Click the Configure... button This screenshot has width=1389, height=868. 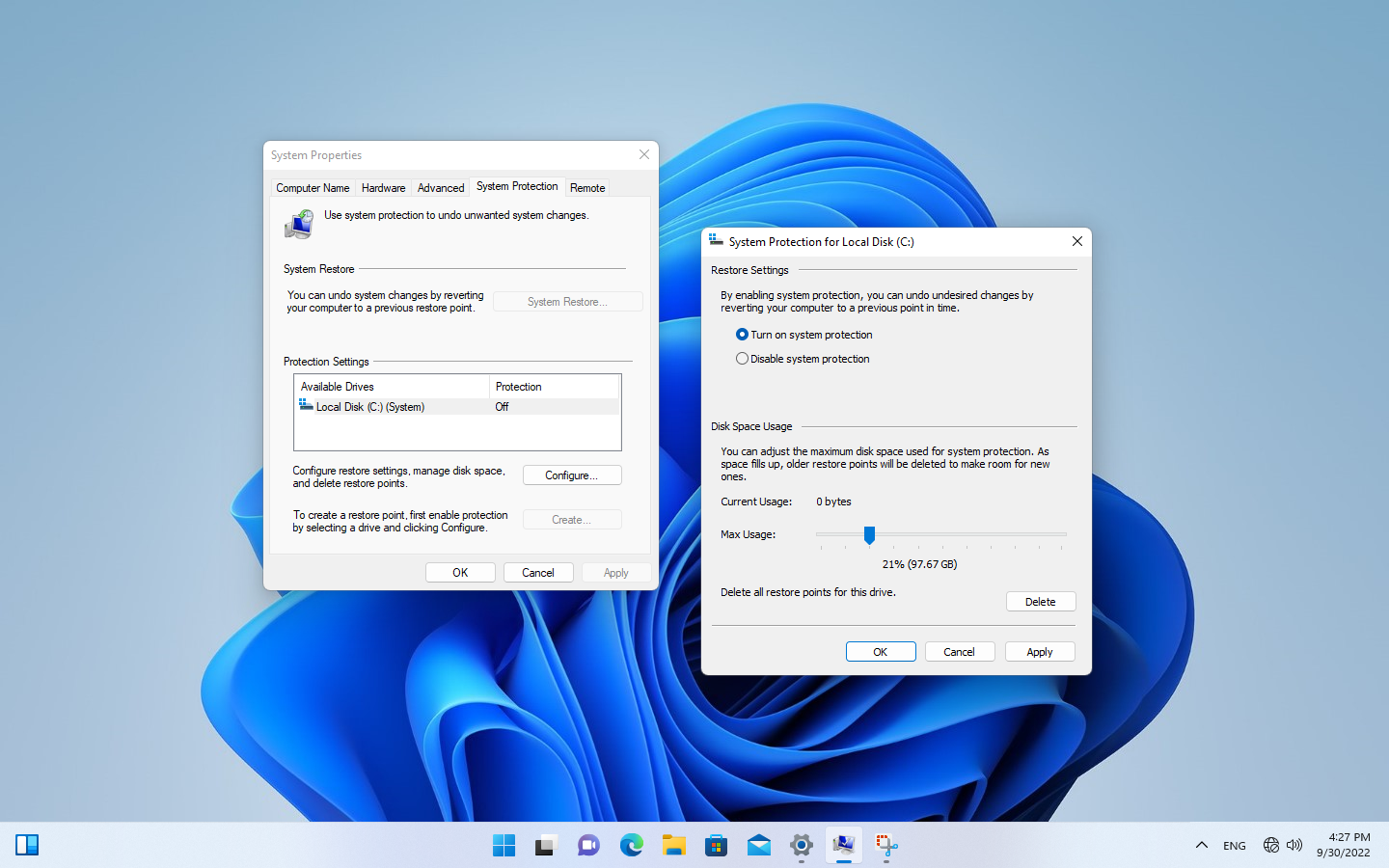pos(572,475)
